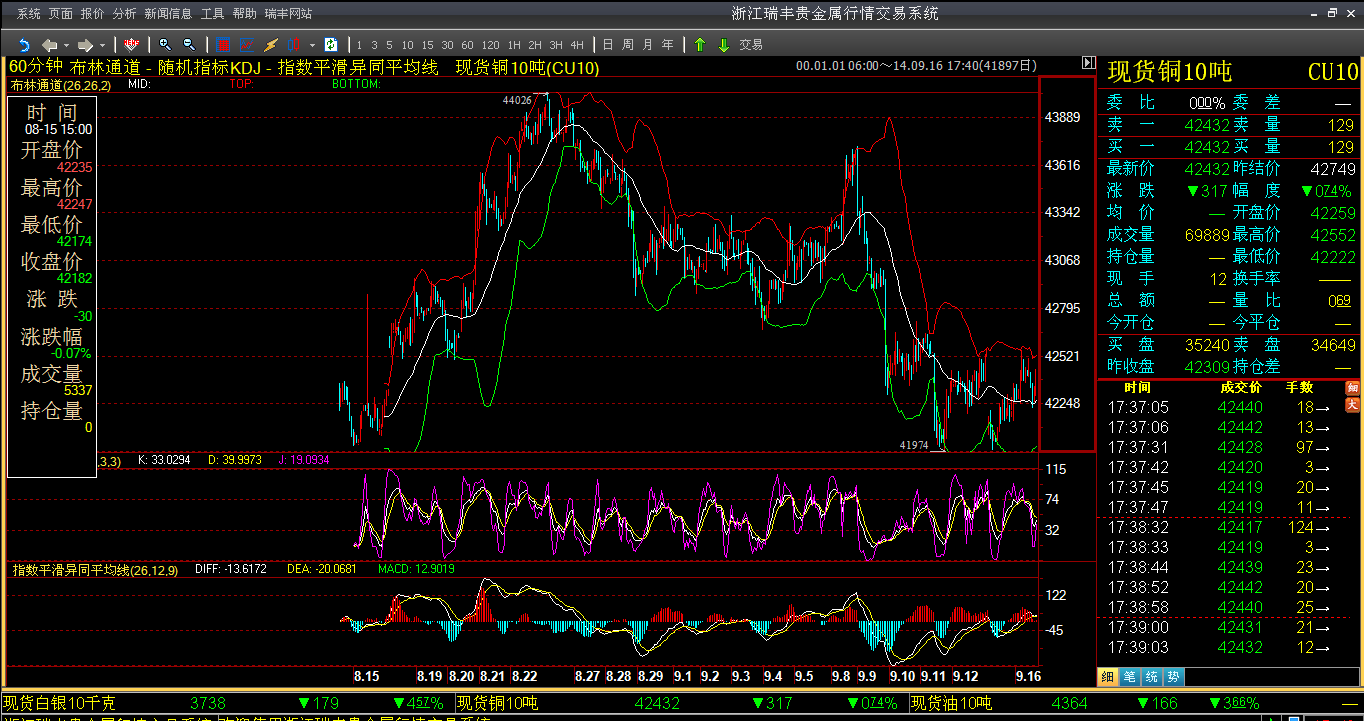Collapse side panel with top arrow icon

pos(1089,63)
